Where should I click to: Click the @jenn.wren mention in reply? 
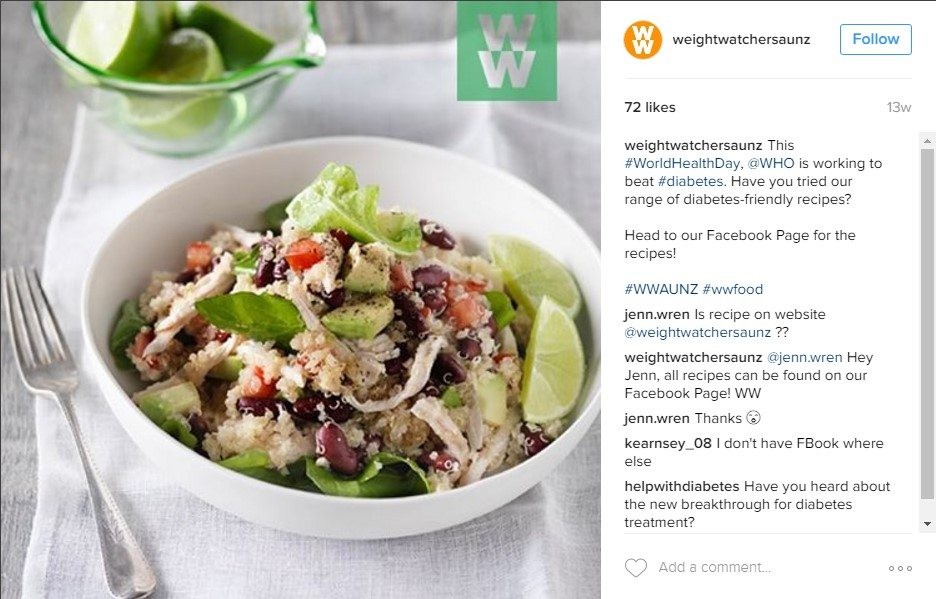pyautogui.click(x=804, y=358)
